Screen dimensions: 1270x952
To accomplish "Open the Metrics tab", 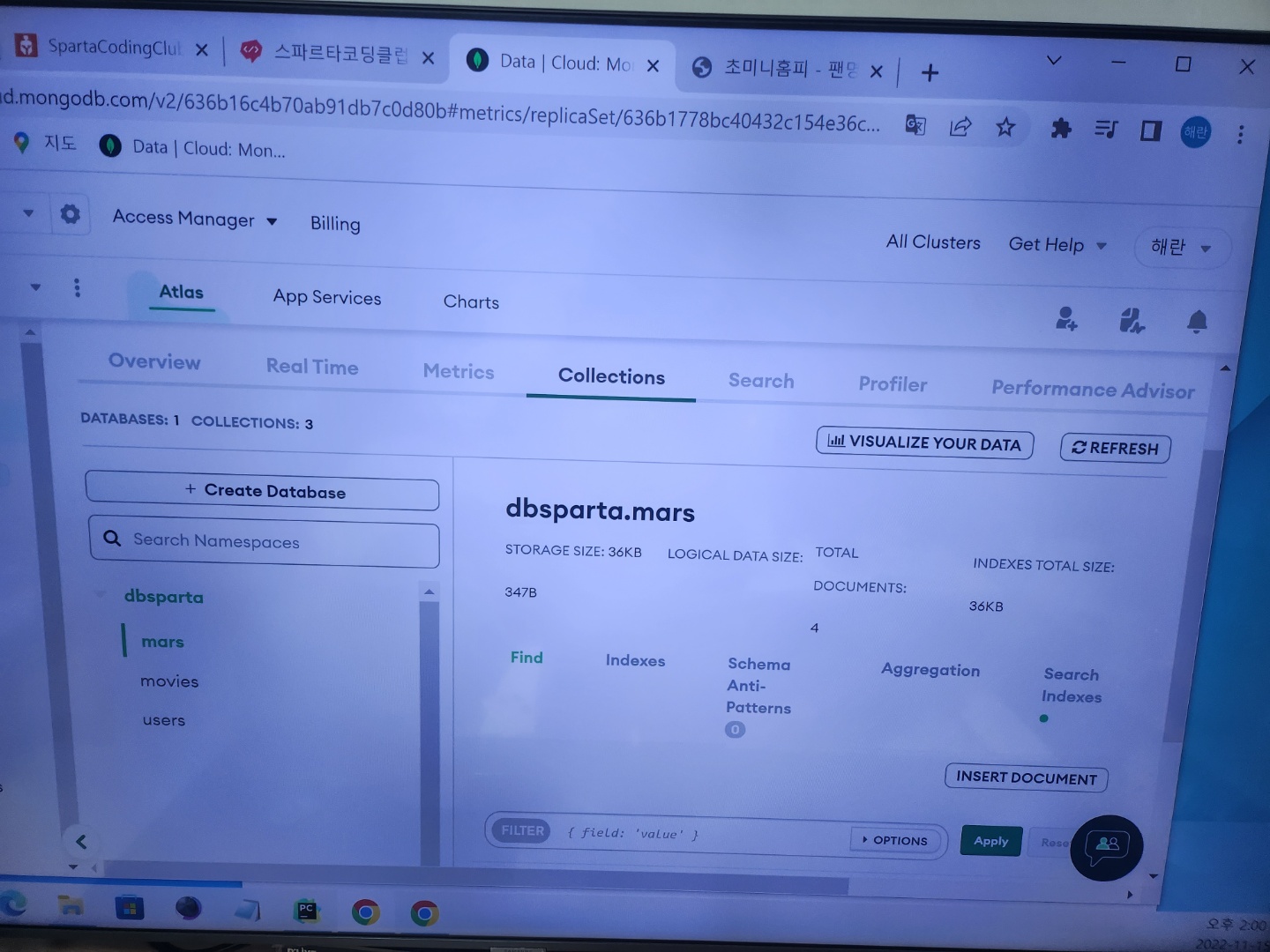I will point(459,371).
